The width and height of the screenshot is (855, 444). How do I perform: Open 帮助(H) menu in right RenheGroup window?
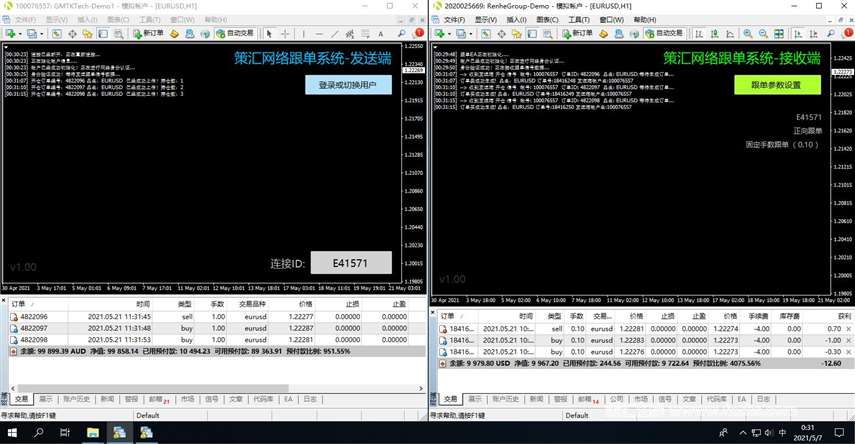645,20
